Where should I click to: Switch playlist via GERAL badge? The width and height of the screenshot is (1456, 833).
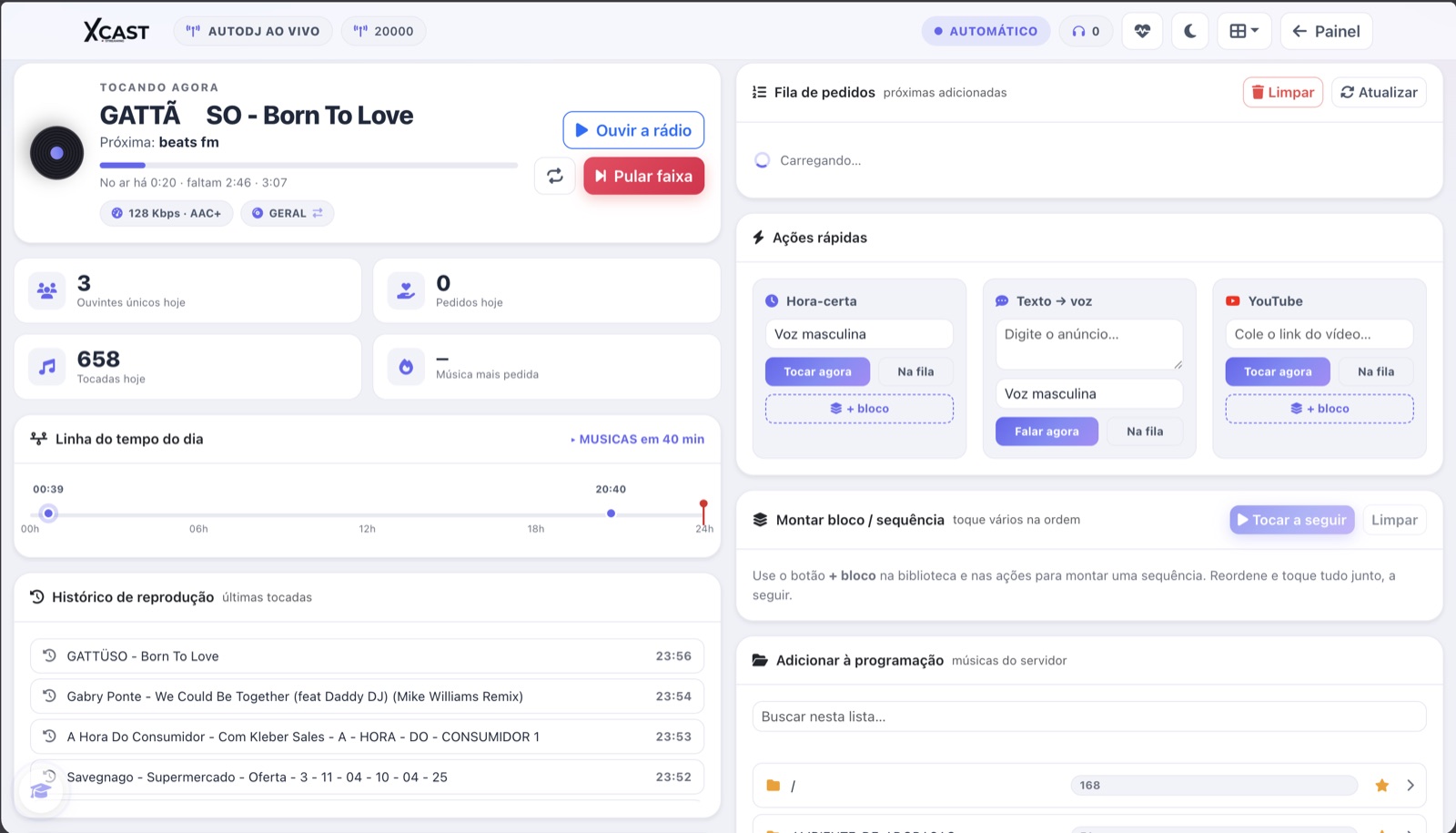click(287, 213)
